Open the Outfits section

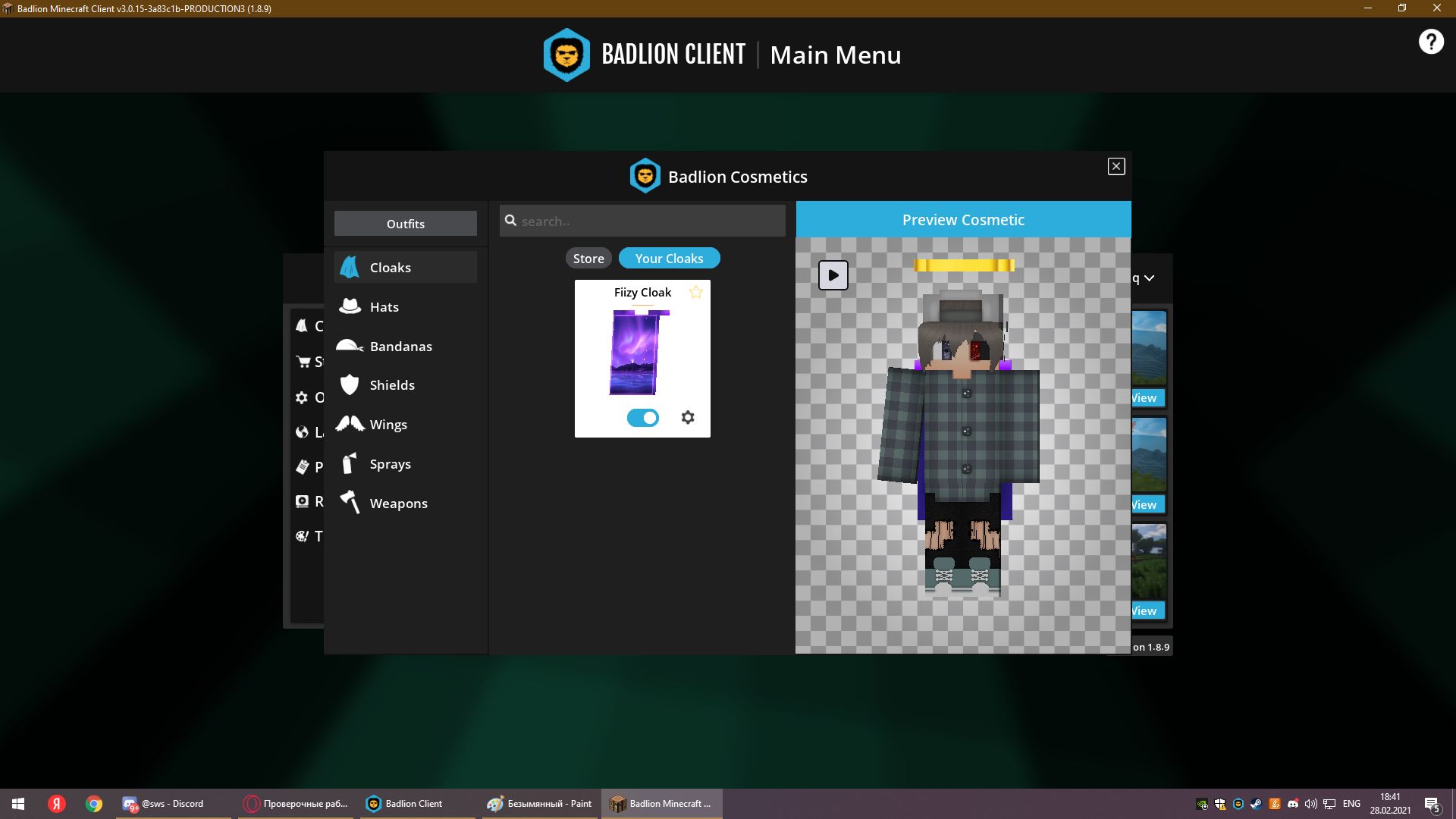pyautogui.click(x=406, y=224)
